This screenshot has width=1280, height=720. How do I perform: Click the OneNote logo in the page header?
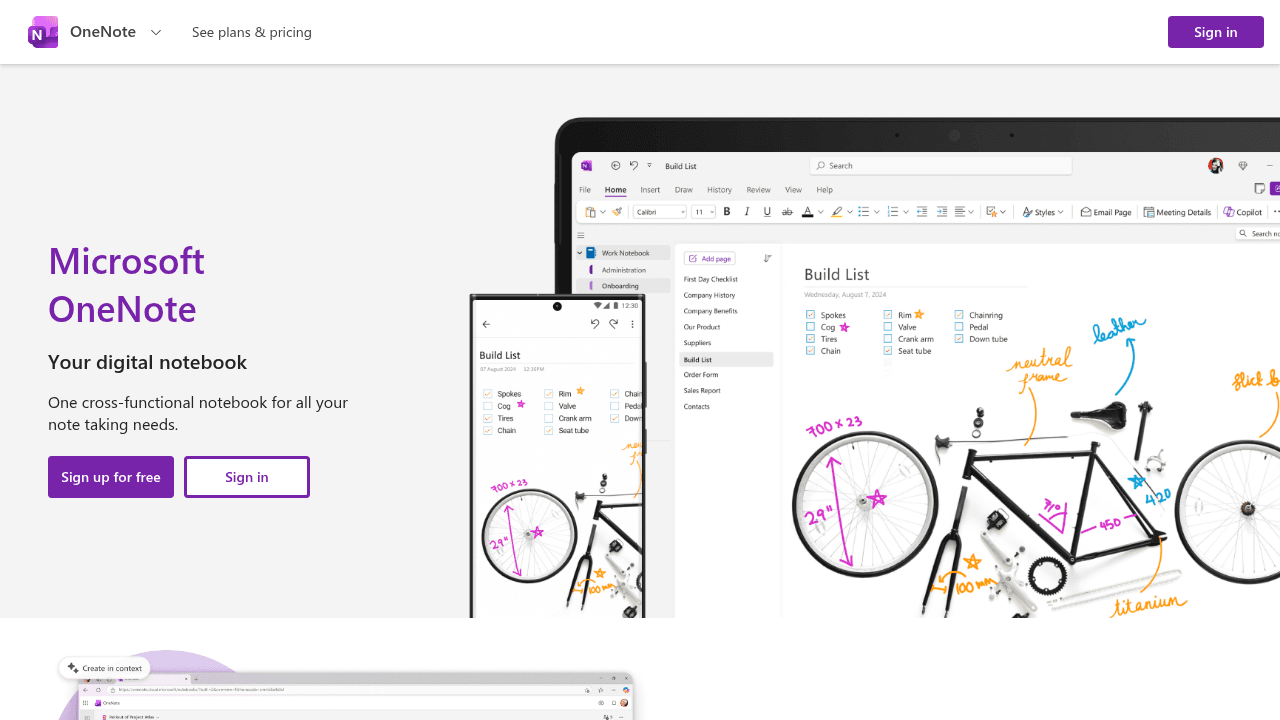click(x=43, y=32)
